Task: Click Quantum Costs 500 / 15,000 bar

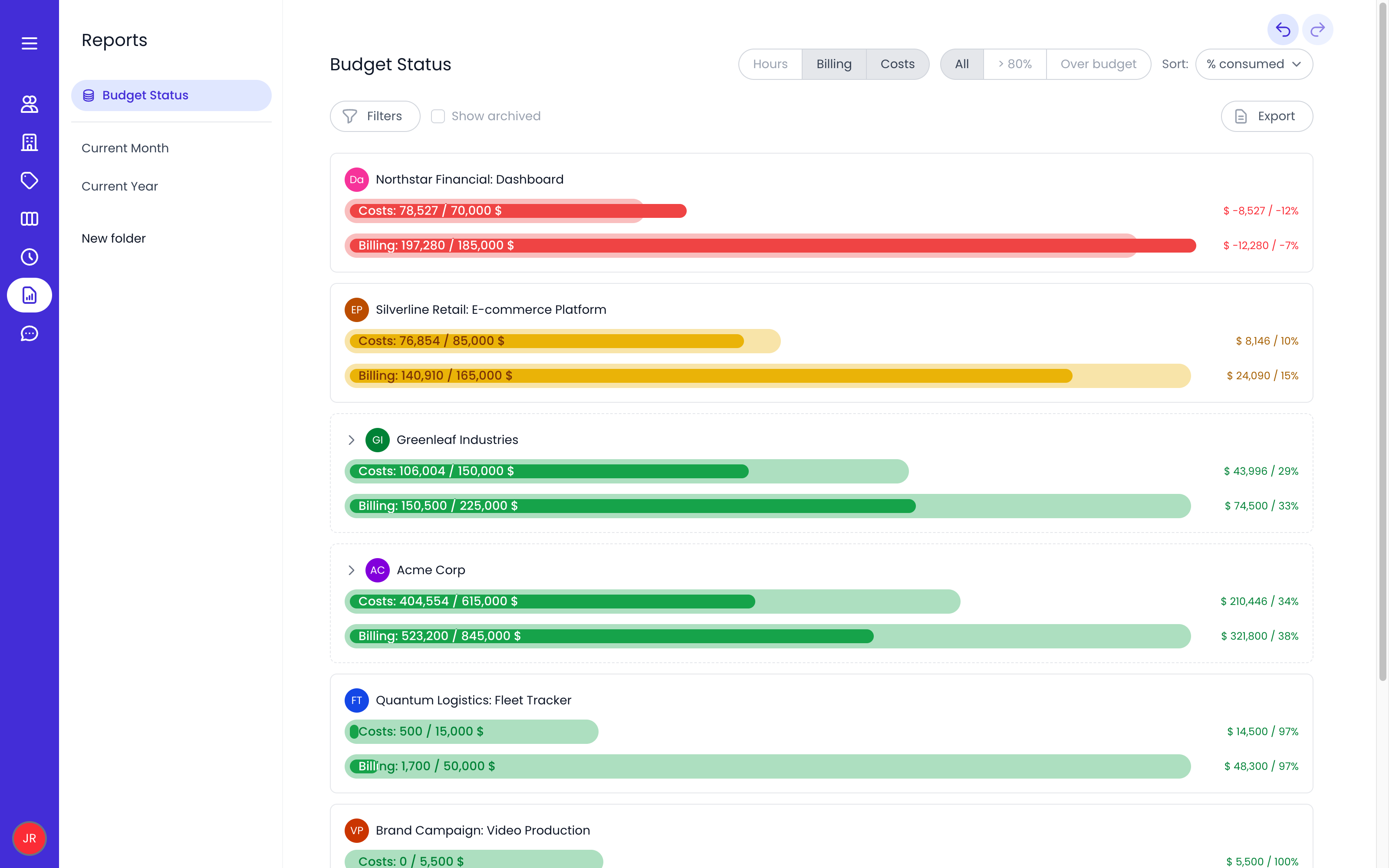Action: (471, 732)
